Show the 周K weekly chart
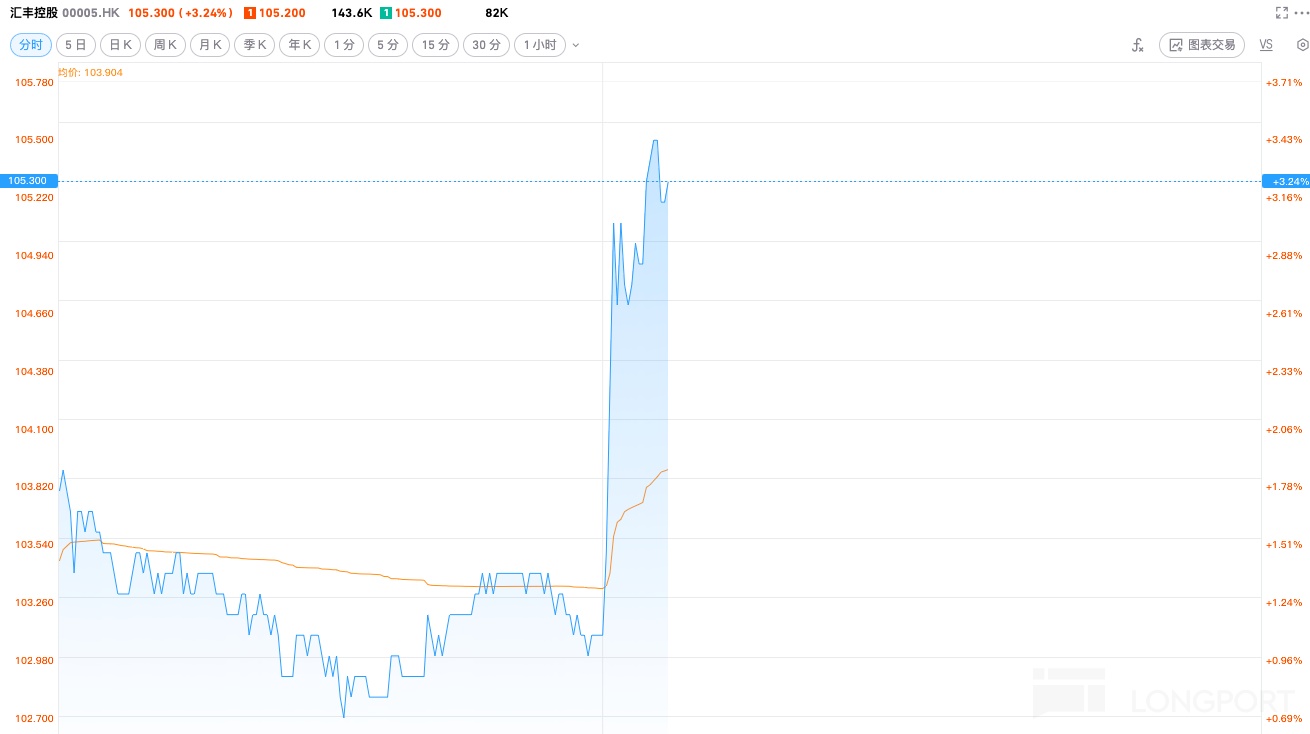The height and width of the screenshot is (734, 1310). pos(165,45)
